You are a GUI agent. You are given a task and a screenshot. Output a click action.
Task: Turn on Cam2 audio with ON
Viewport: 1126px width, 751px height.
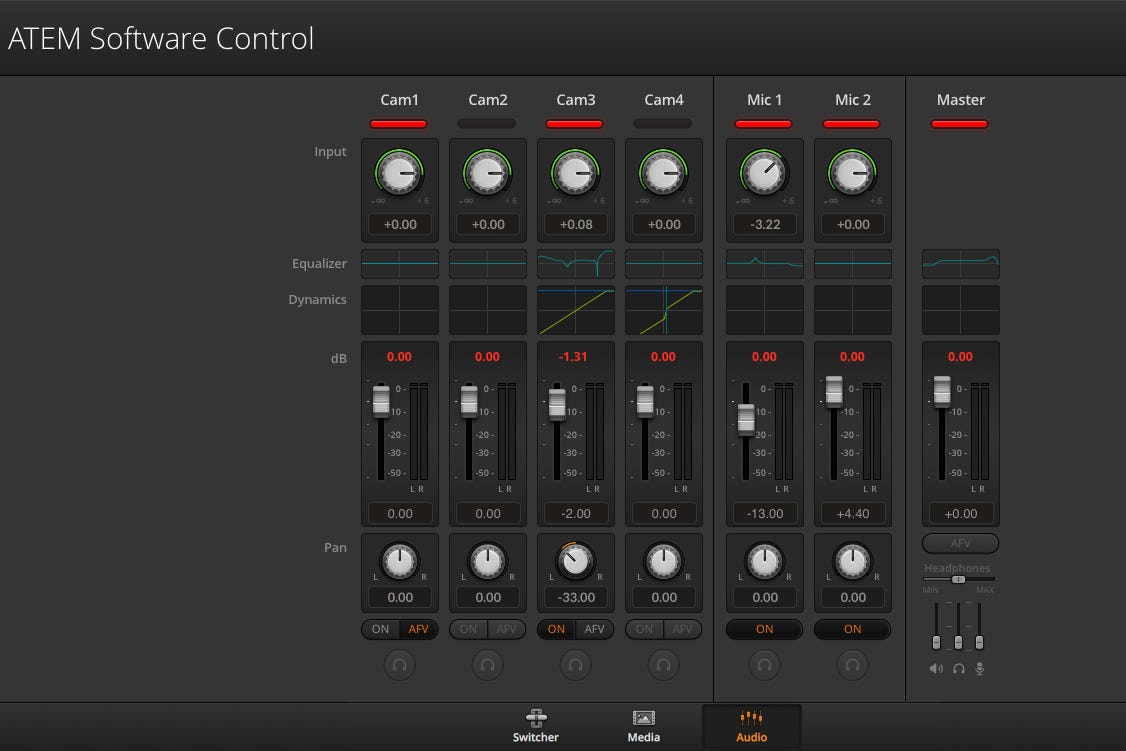pyautogui.click(x=468, y=629)
